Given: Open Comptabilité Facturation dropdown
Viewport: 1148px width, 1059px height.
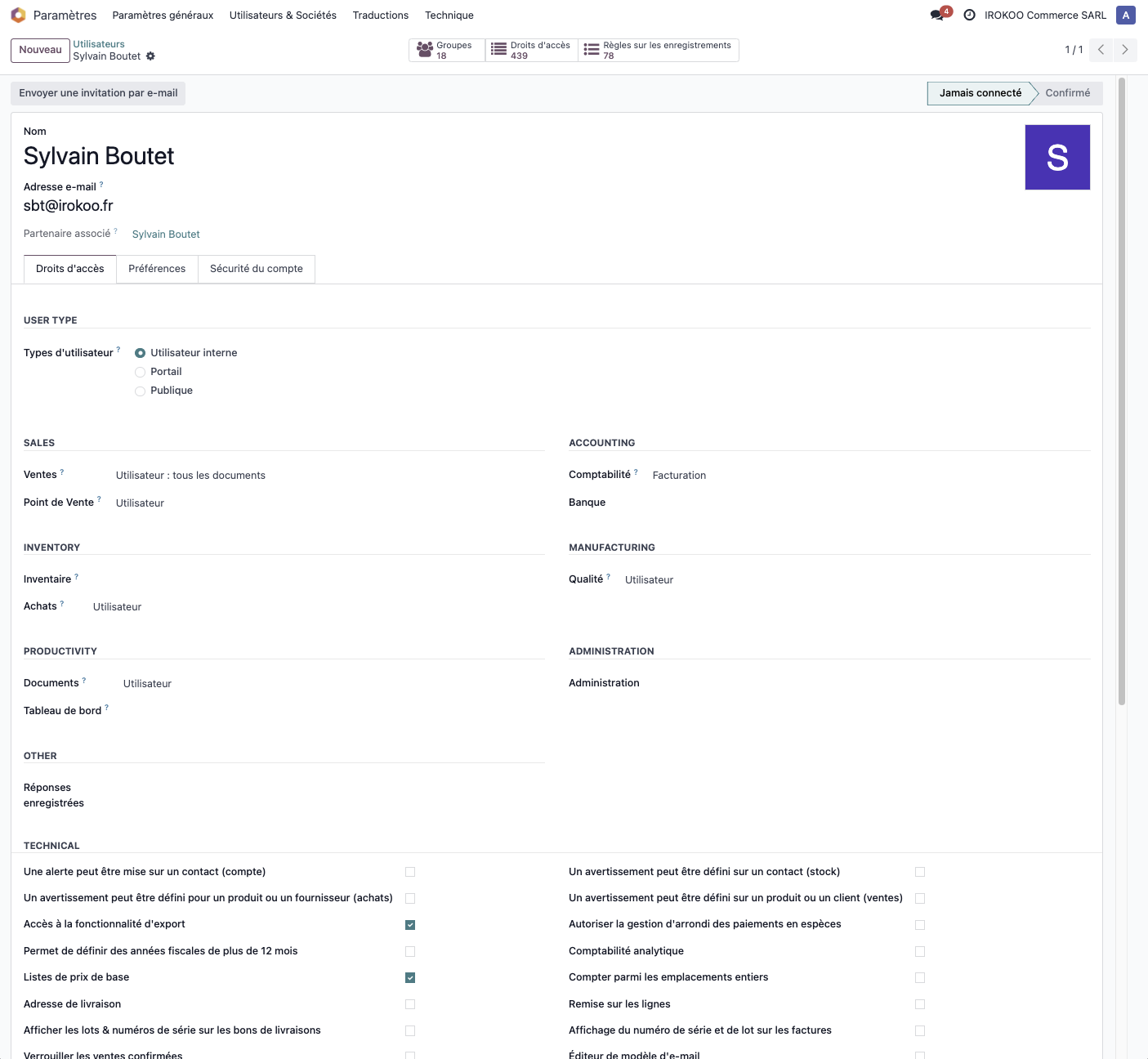Looking at the screenshot, I should [871, 476].
